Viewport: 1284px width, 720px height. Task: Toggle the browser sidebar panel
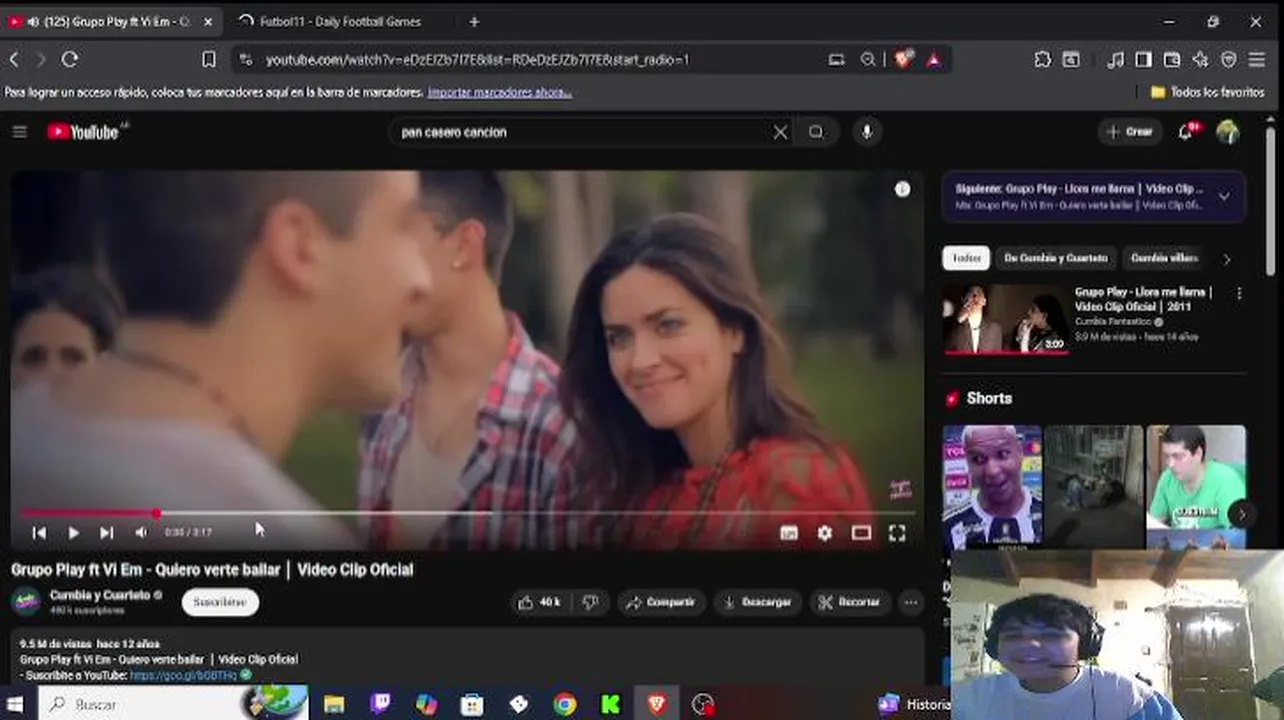click(x=1143, y=60)
